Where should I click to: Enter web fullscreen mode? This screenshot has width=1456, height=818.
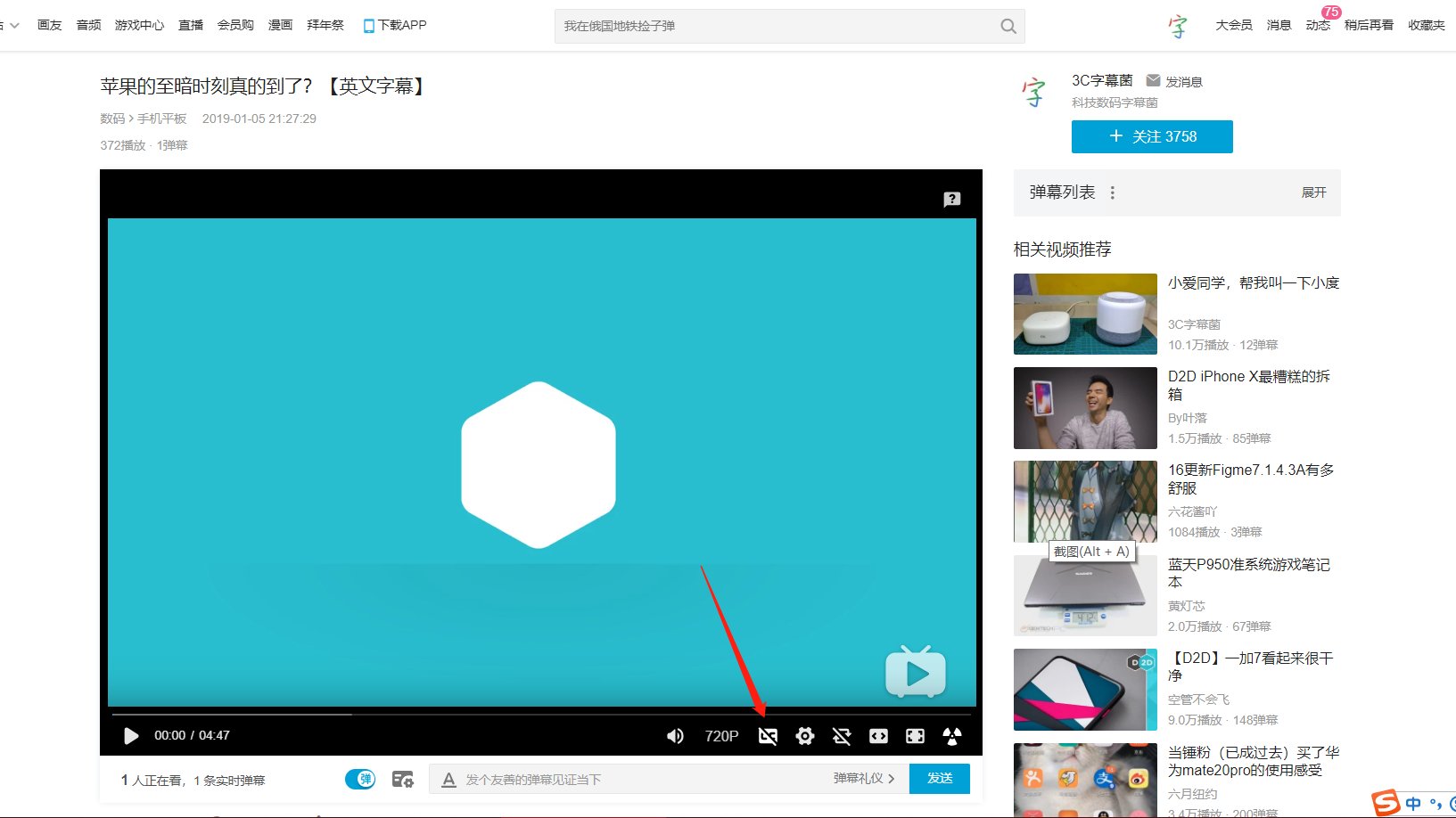coord(915,736)
